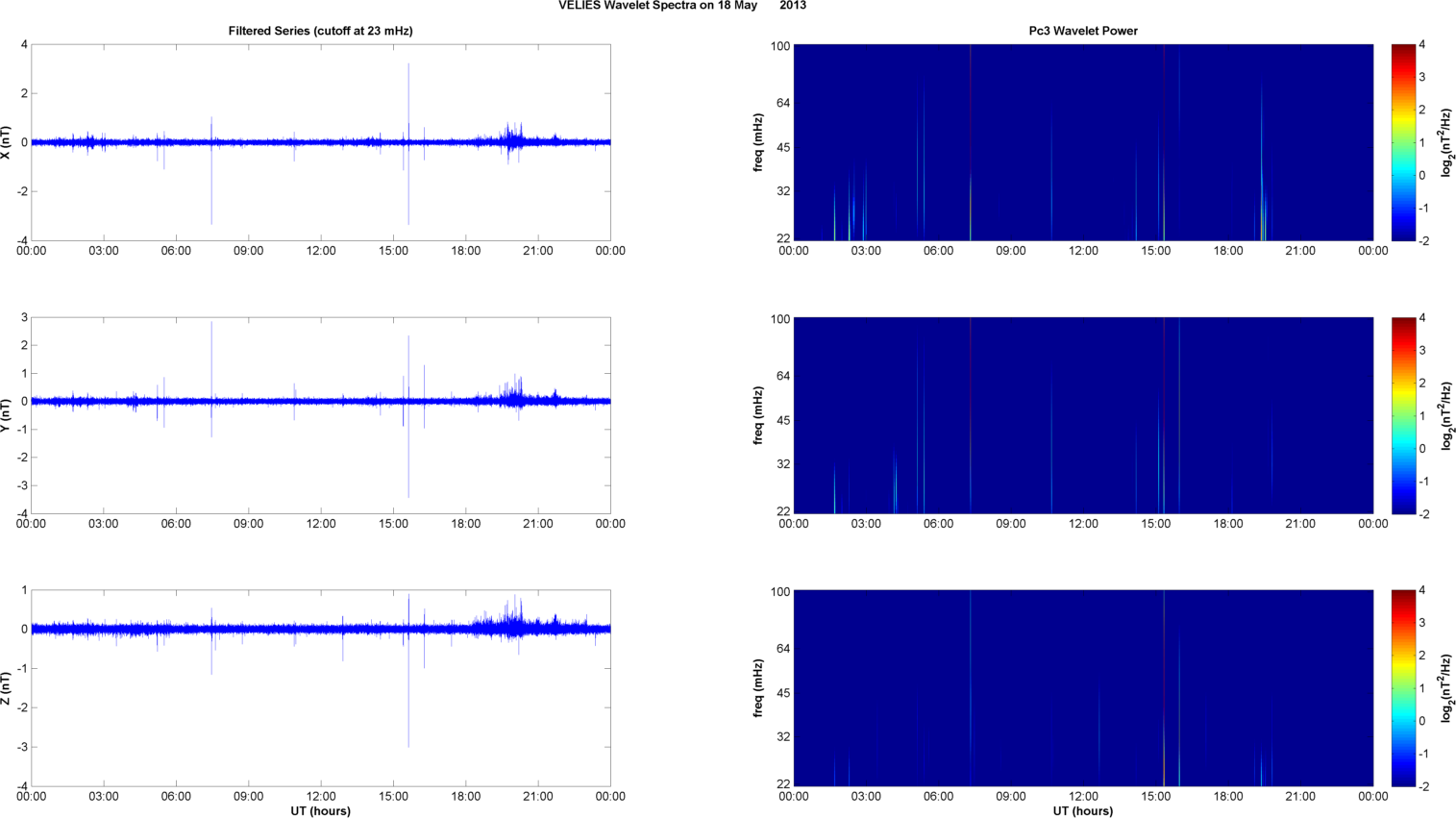Open the Z component filtered time series plot
The height and width of the screenshot is (818, 1456).
[x=321, y=688]
